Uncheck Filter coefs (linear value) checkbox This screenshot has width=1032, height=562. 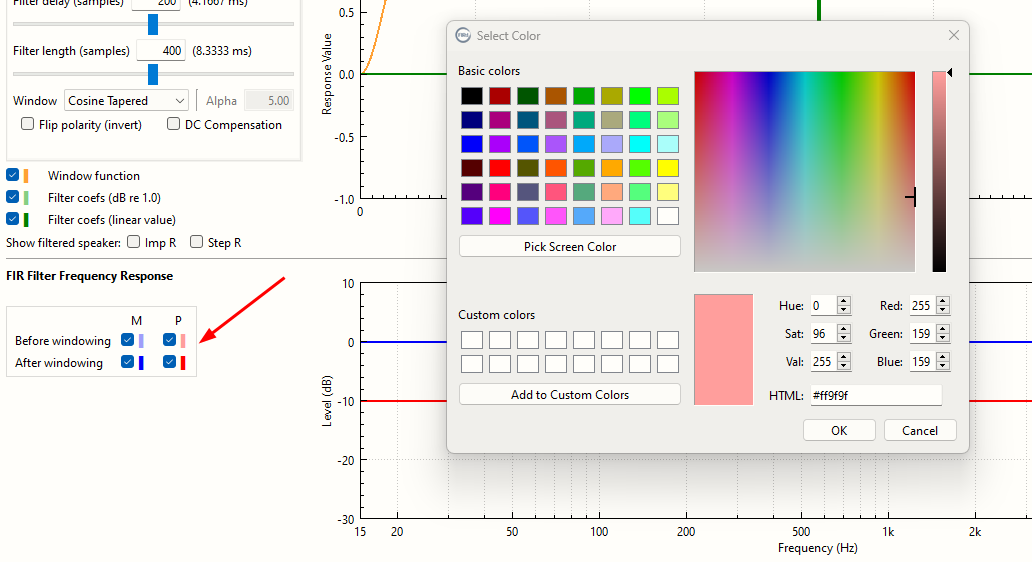pos(13,218)
